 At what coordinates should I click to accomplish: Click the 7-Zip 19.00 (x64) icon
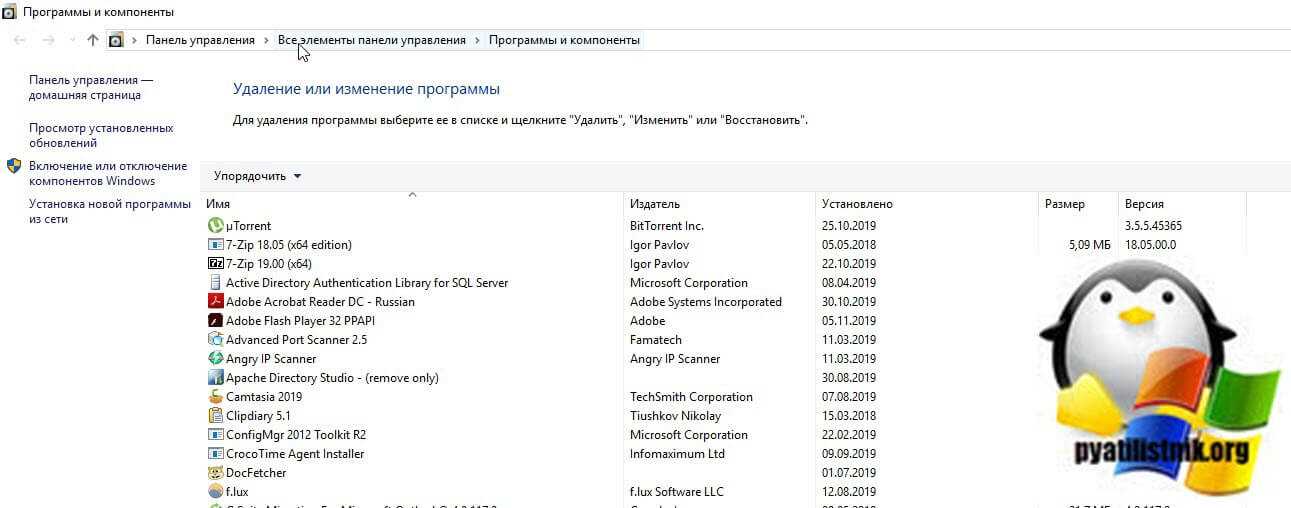[215, 264]
